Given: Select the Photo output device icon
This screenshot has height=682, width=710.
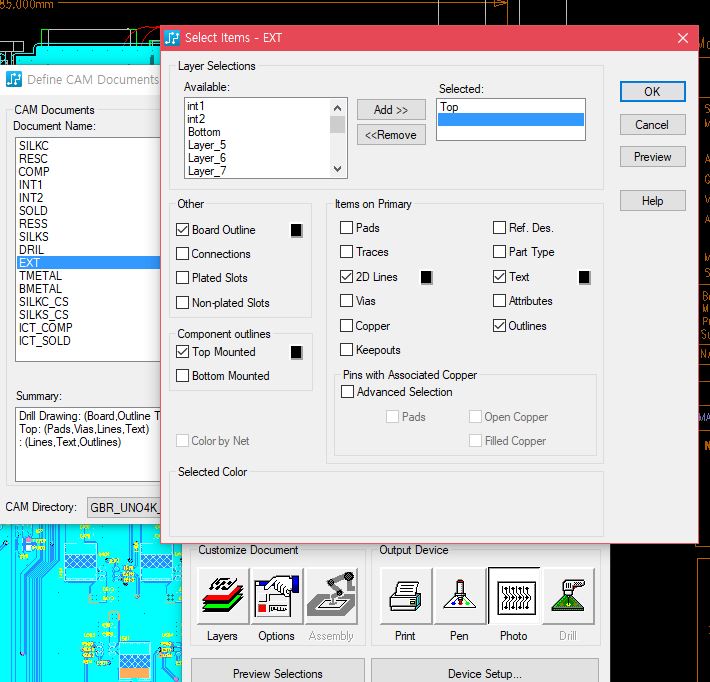Looking at the screenshot, I should [x=513, y=597].
